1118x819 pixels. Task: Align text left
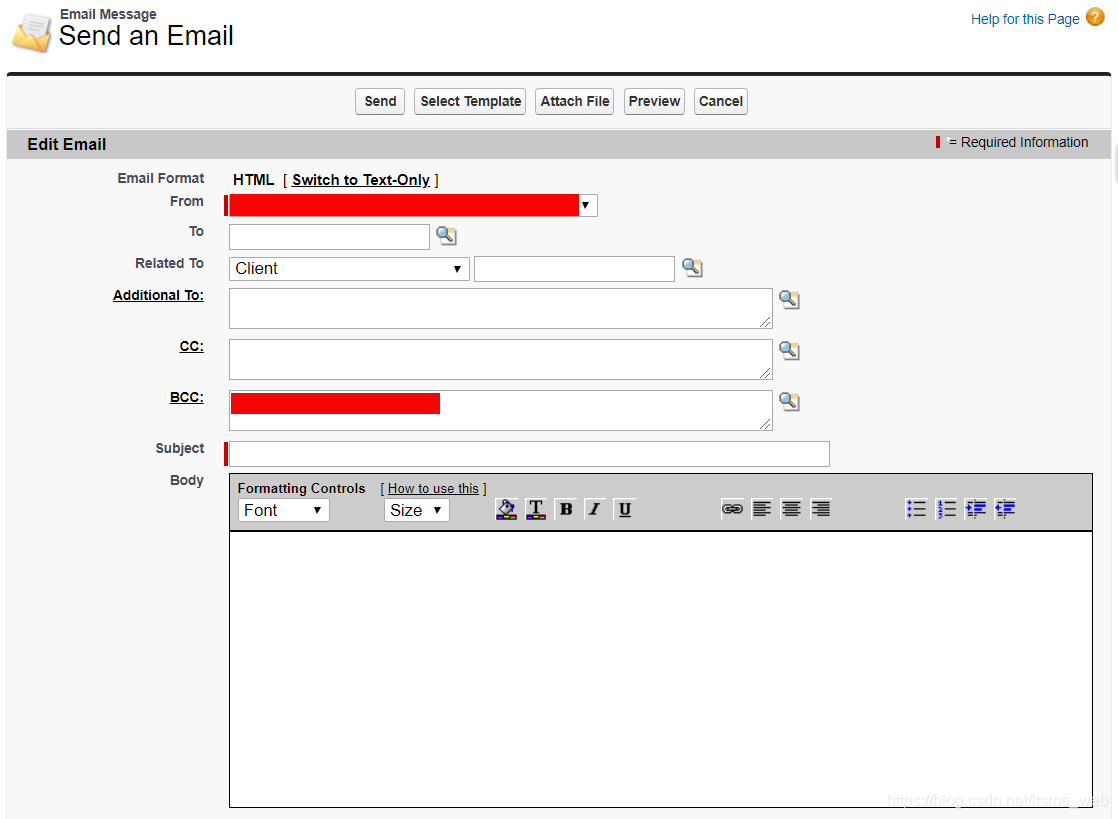click(x=761, y=509)
